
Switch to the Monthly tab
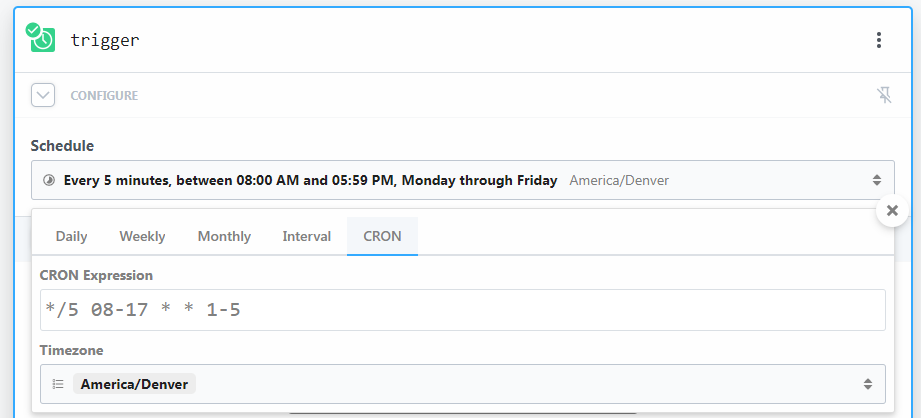pos(224,236)
